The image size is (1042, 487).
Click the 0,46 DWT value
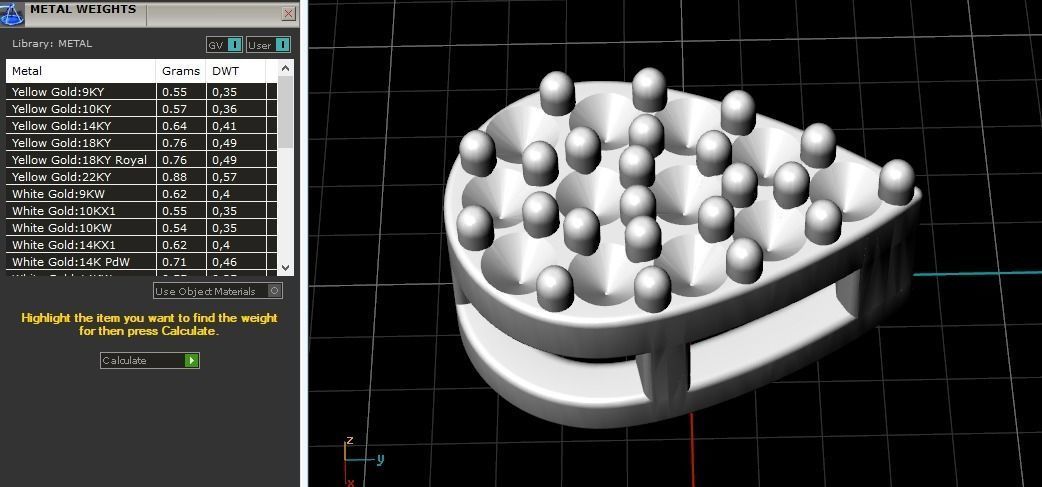pyautogui.click(x=225, y=262)
